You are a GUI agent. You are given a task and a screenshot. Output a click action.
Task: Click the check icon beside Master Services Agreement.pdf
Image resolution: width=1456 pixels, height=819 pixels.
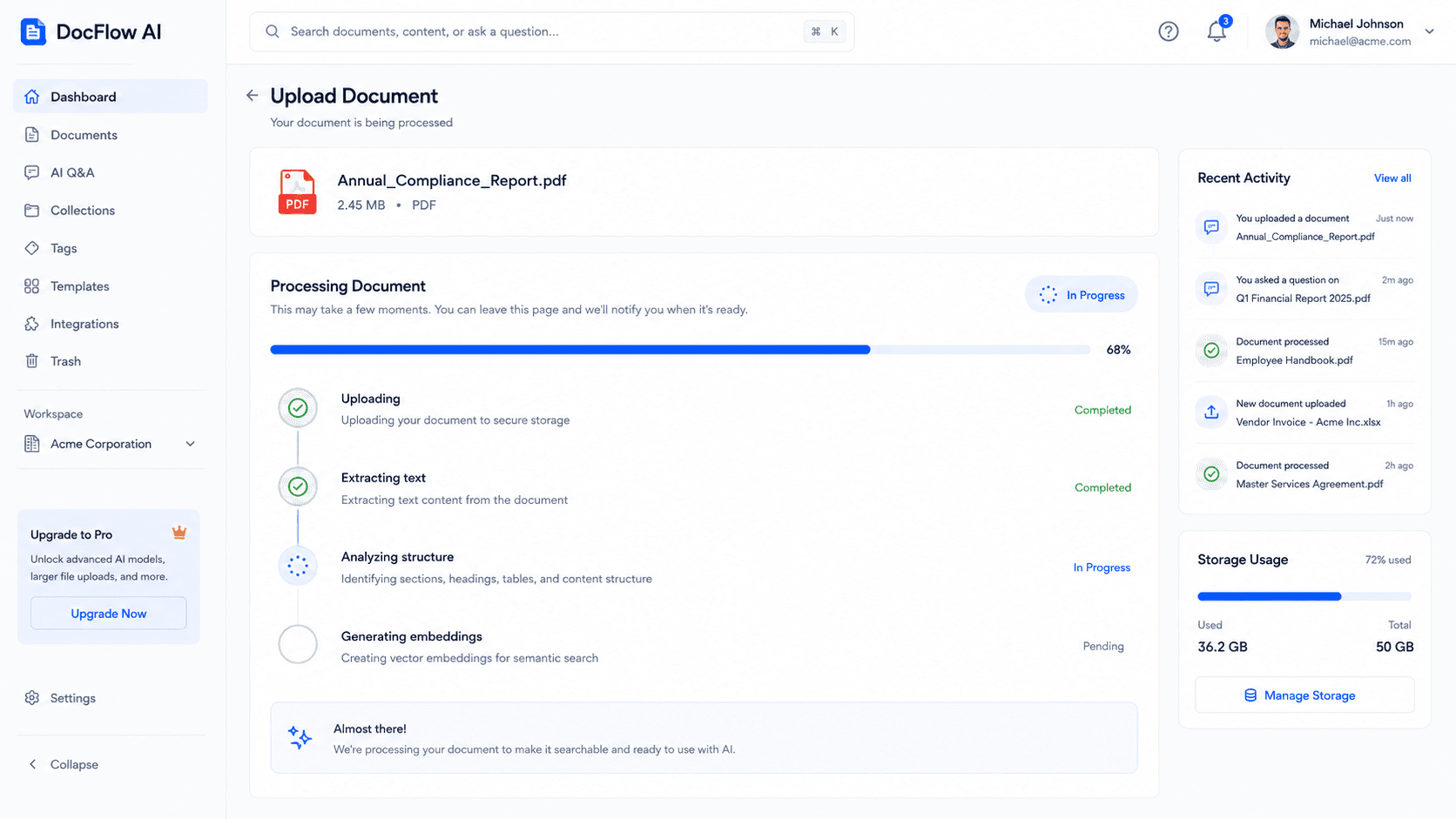click(1211, 474)
